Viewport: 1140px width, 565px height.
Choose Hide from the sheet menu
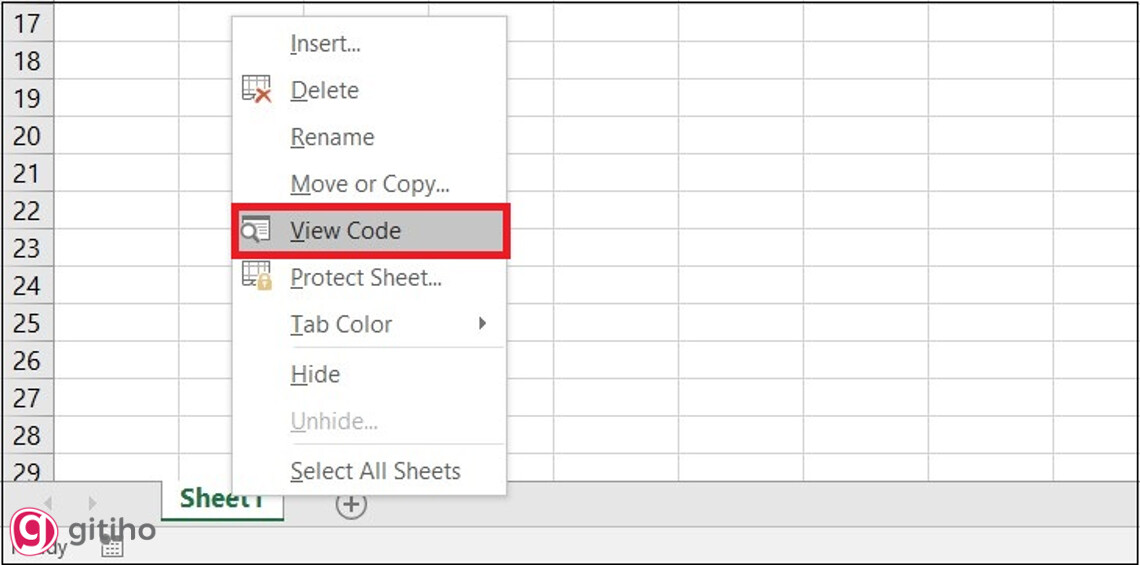pos(315,375)
